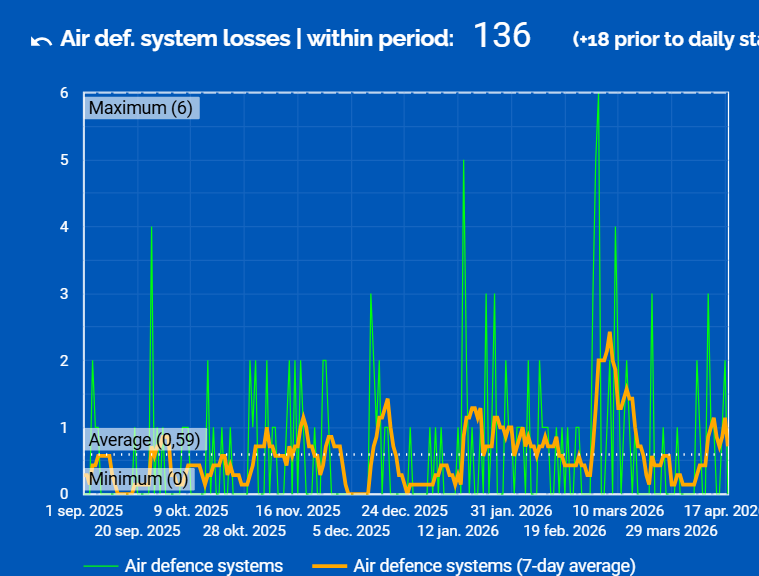This screenshot has width=759, height=576.
Task: Click the back arrow icon beside the title
Action: (41, 40)
